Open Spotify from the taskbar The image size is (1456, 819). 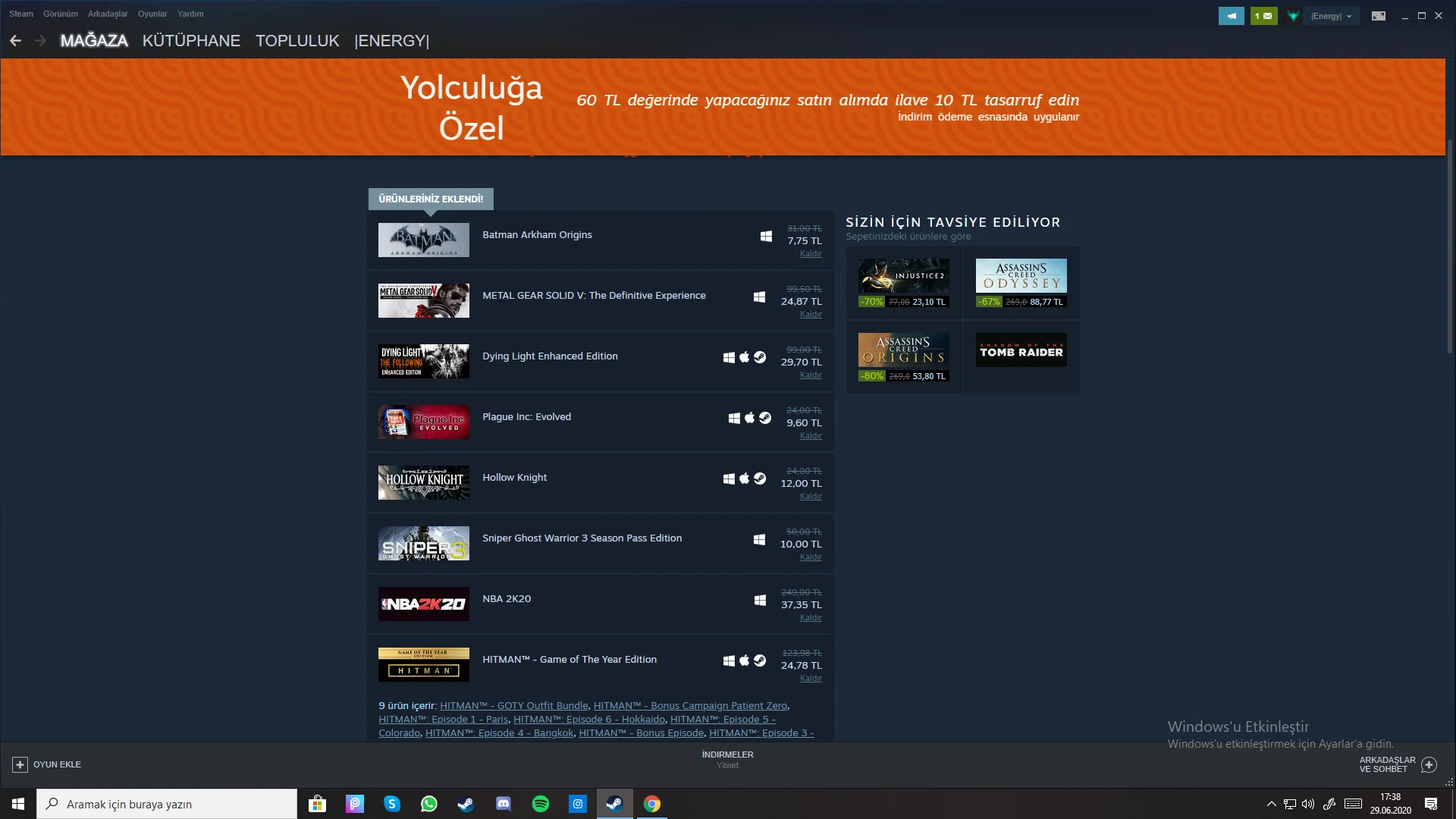pyautogui.click(x=541, y=804)
